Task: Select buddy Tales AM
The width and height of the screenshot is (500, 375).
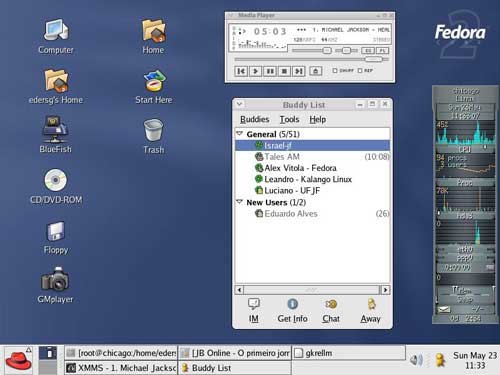Action: (312, 157)
